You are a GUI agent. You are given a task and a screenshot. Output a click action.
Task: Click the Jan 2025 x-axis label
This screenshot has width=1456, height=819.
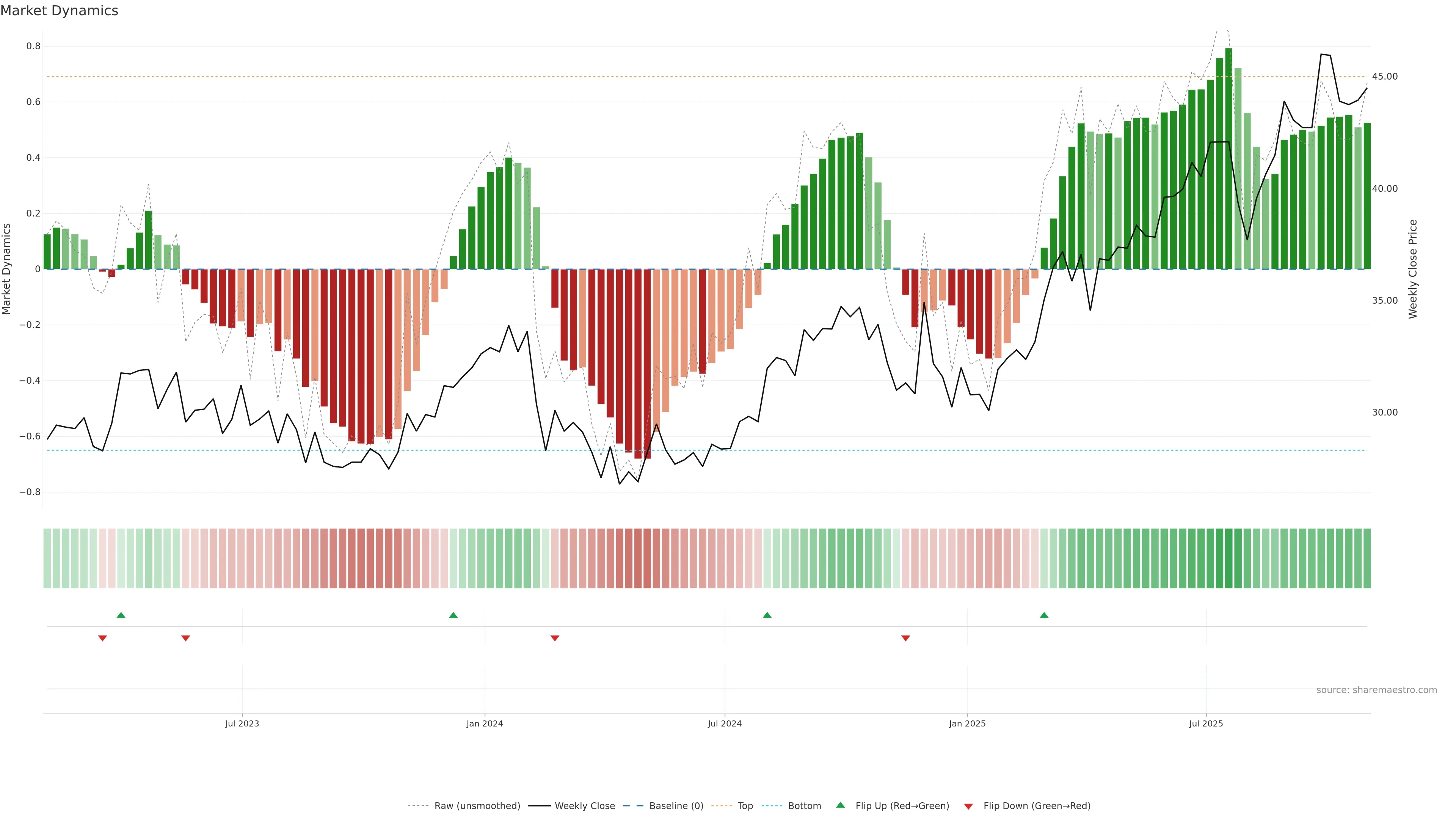click(967, 723)
